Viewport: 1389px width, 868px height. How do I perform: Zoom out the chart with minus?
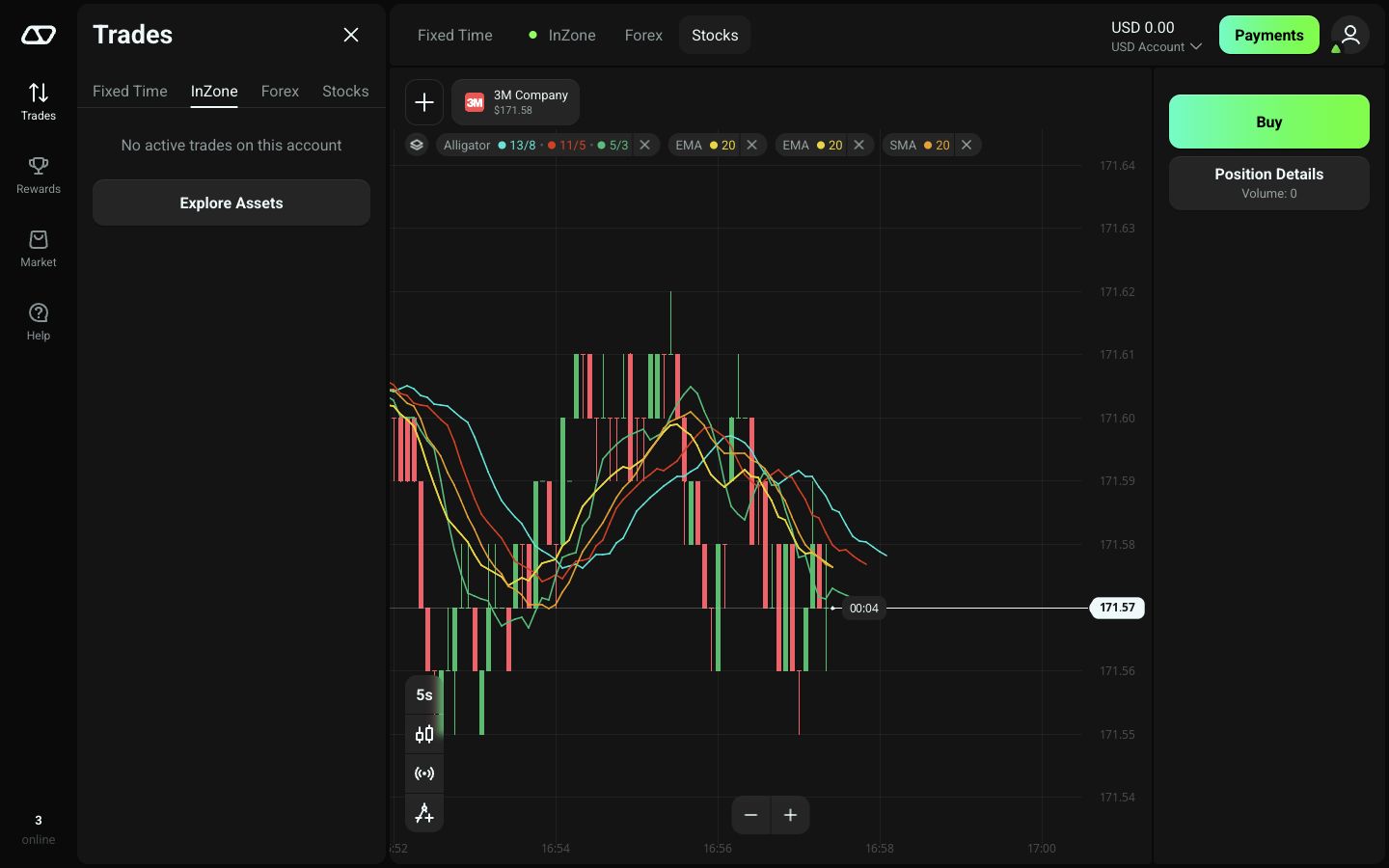click(x=750, y=815)
